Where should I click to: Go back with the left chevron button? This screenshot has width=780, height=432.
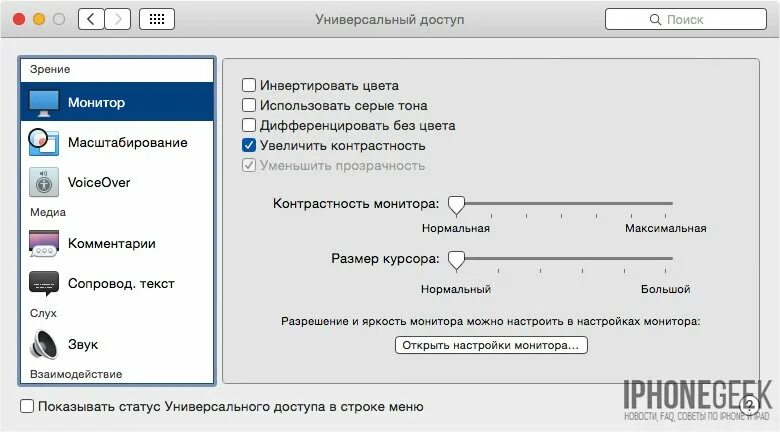[91, 19]
